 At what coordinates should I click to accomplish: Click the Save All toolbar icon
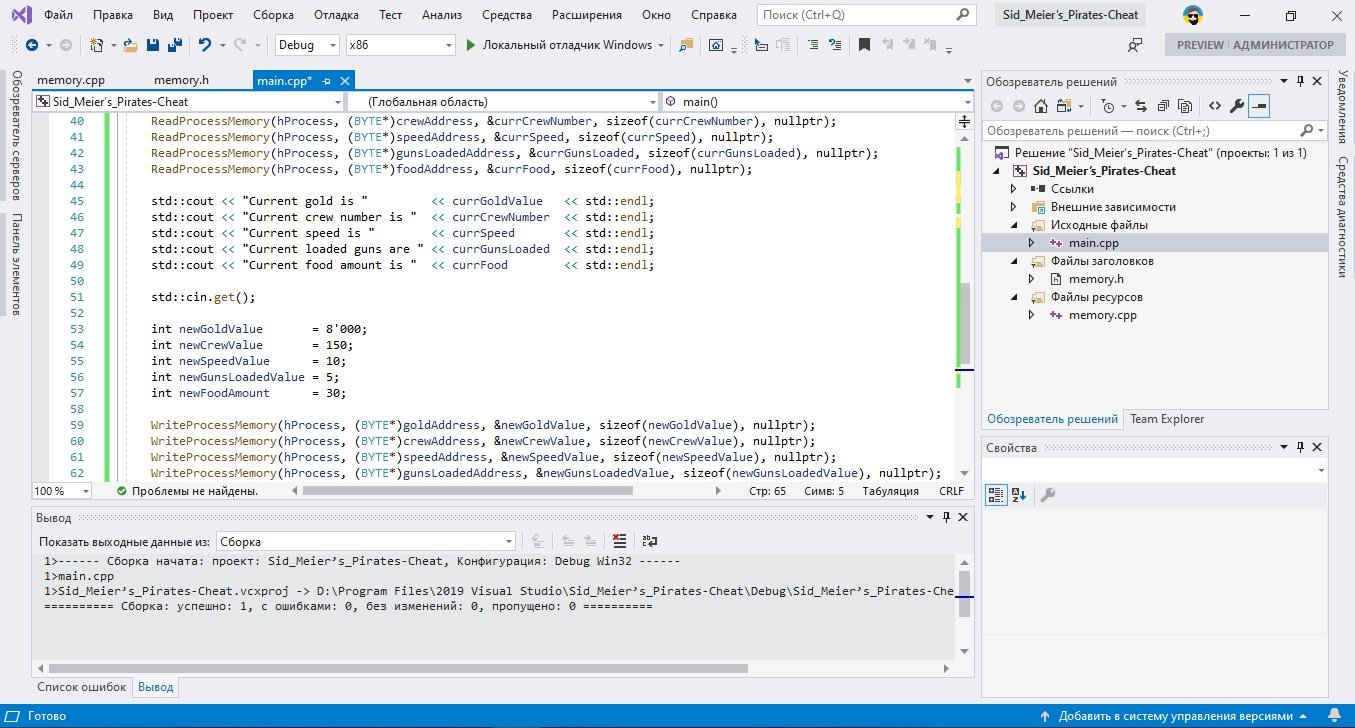click(x=173, y=45)
